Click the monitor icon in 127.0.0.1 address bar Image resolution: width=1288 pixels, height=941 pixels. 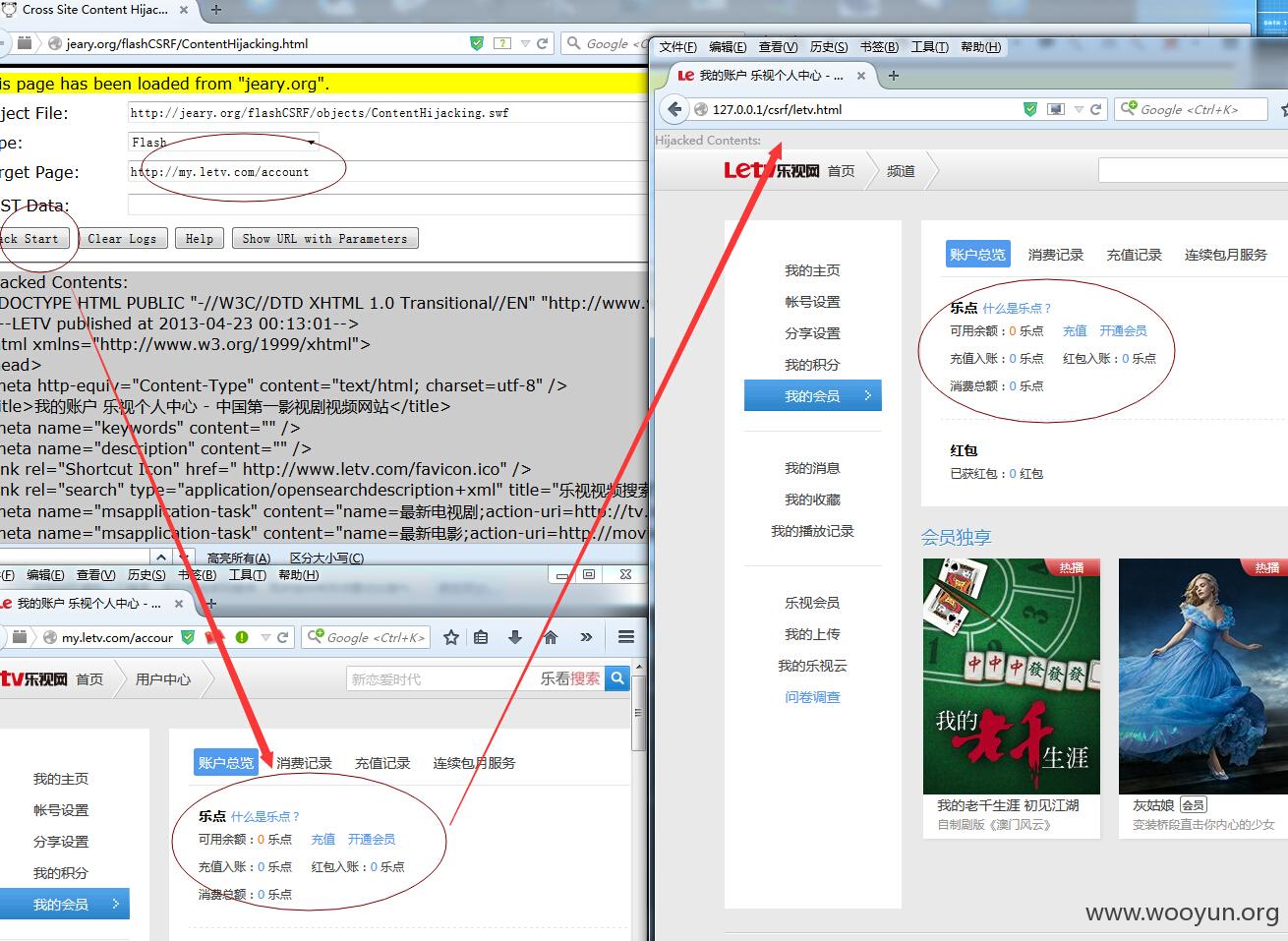1055,109
